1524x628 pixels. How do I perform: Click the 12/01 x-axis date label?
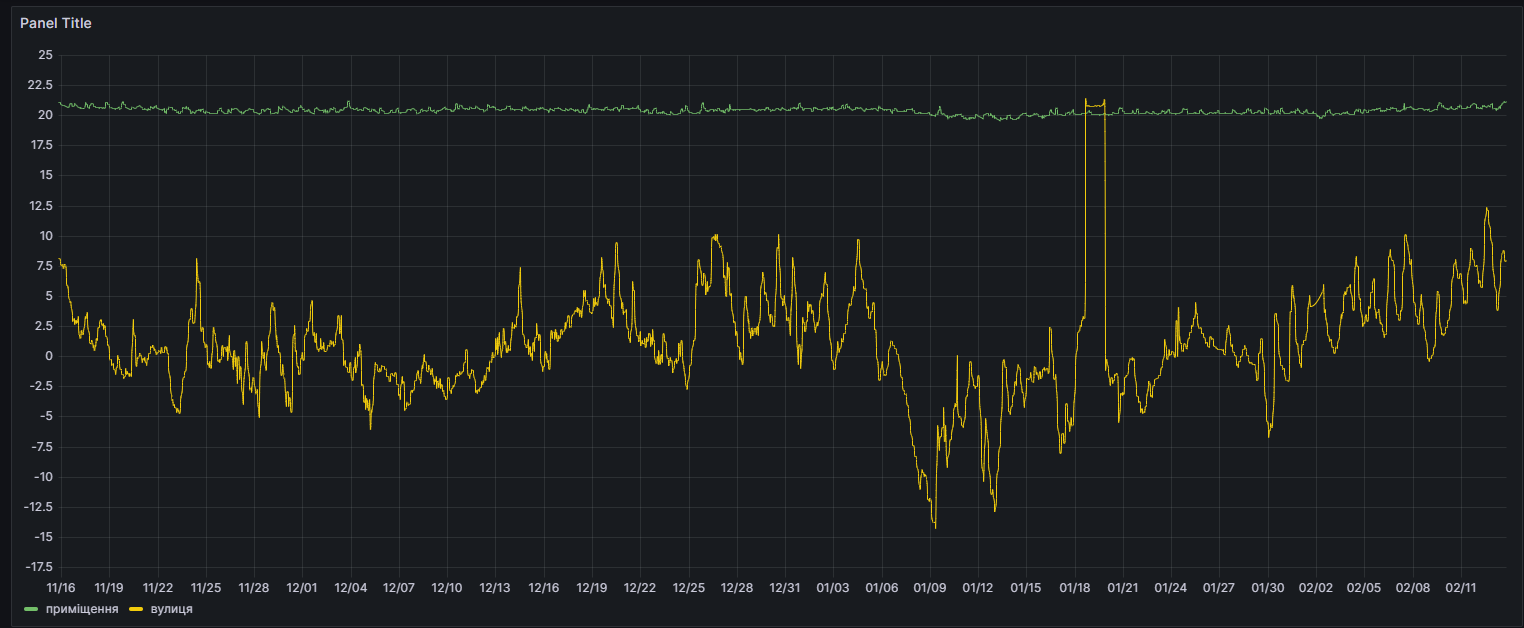302,588
